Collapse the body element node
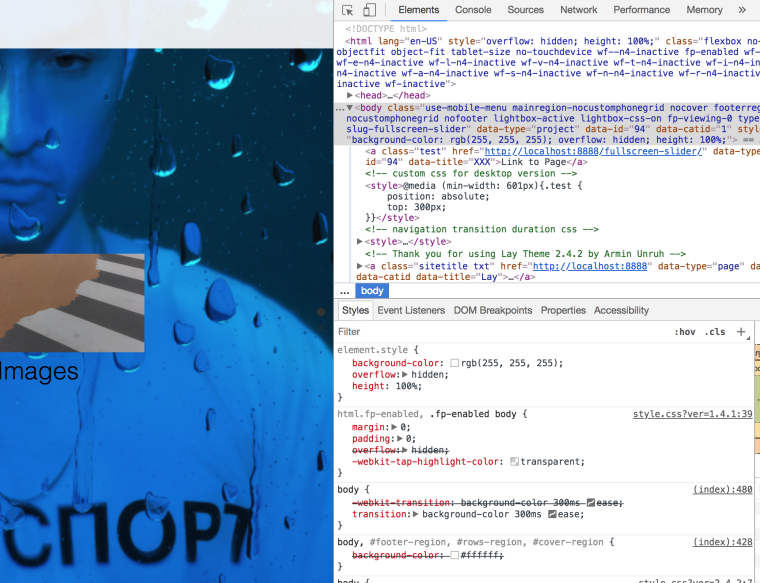The image size is (760, 583). pyautogui.click(x=350, y=107)
